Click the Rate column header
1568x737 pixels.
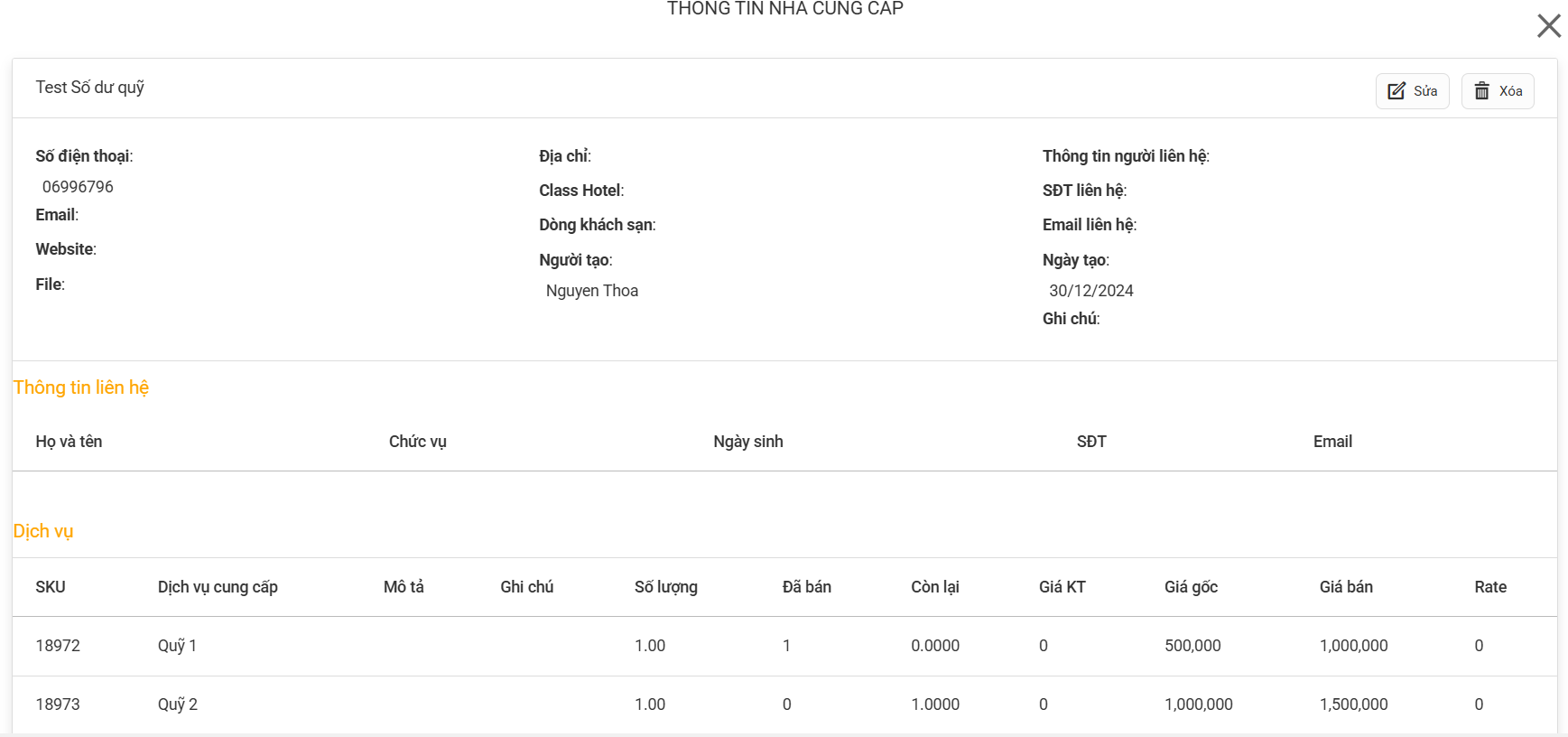pos(1490,587)
